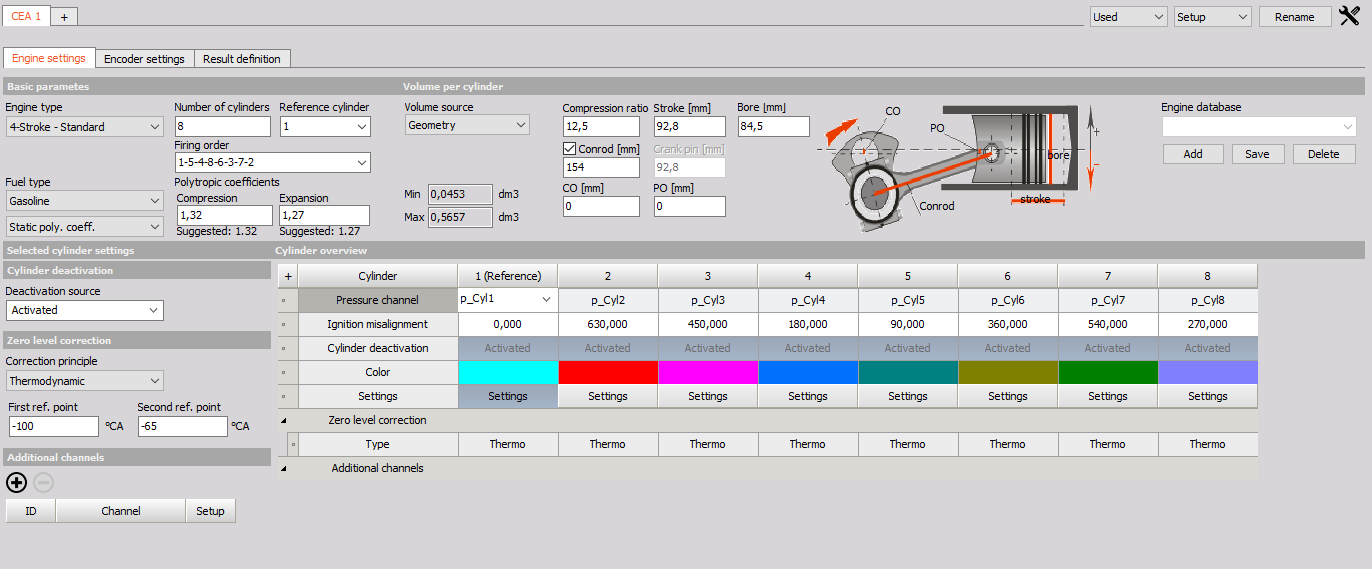1372x569 pixels.
Task: Open the Used dropdown at top
Action: pyautogui.click(x=1129, y=17)
